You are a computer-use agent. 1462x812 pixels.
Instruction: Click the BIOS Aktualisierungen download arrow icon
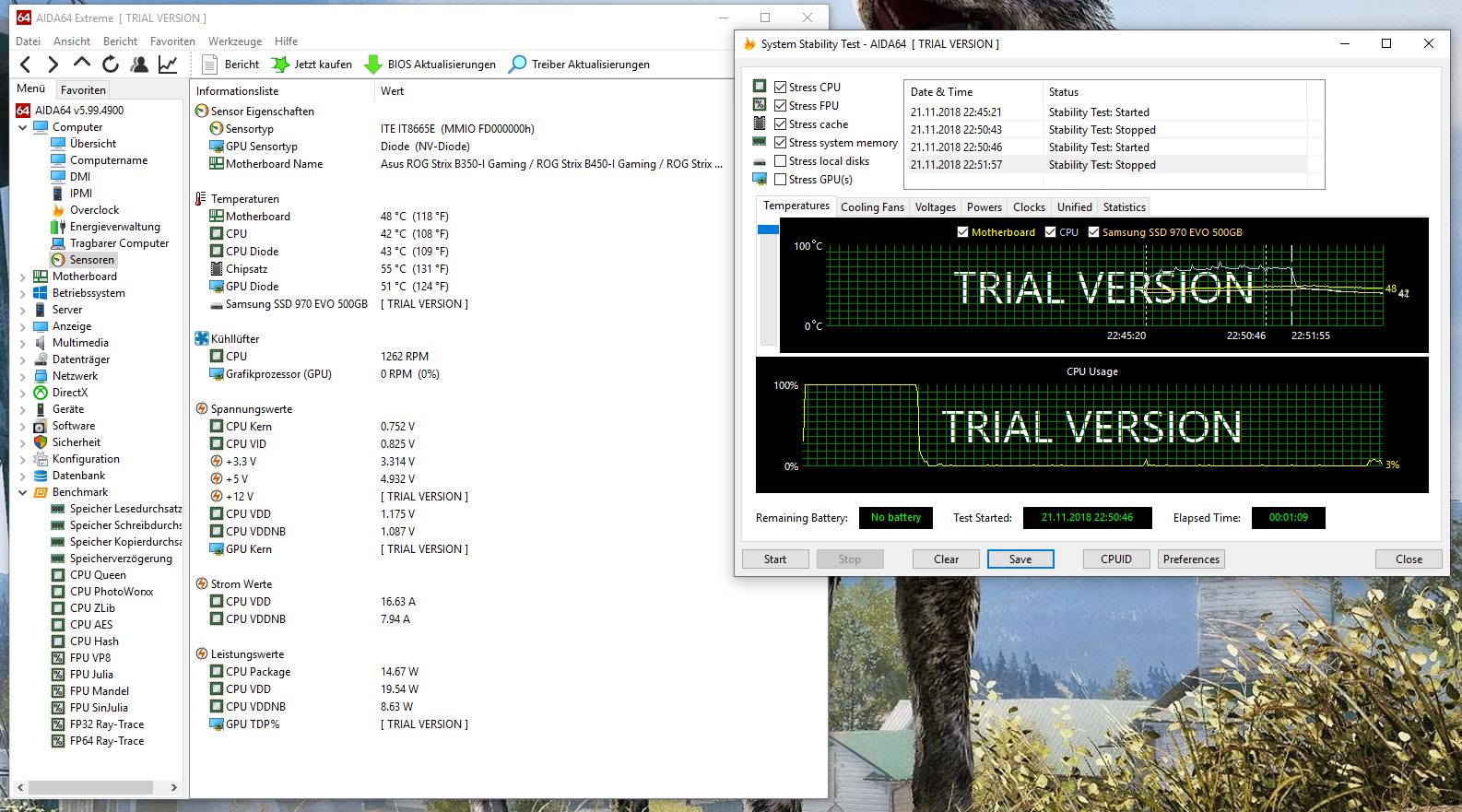point(373,65)
